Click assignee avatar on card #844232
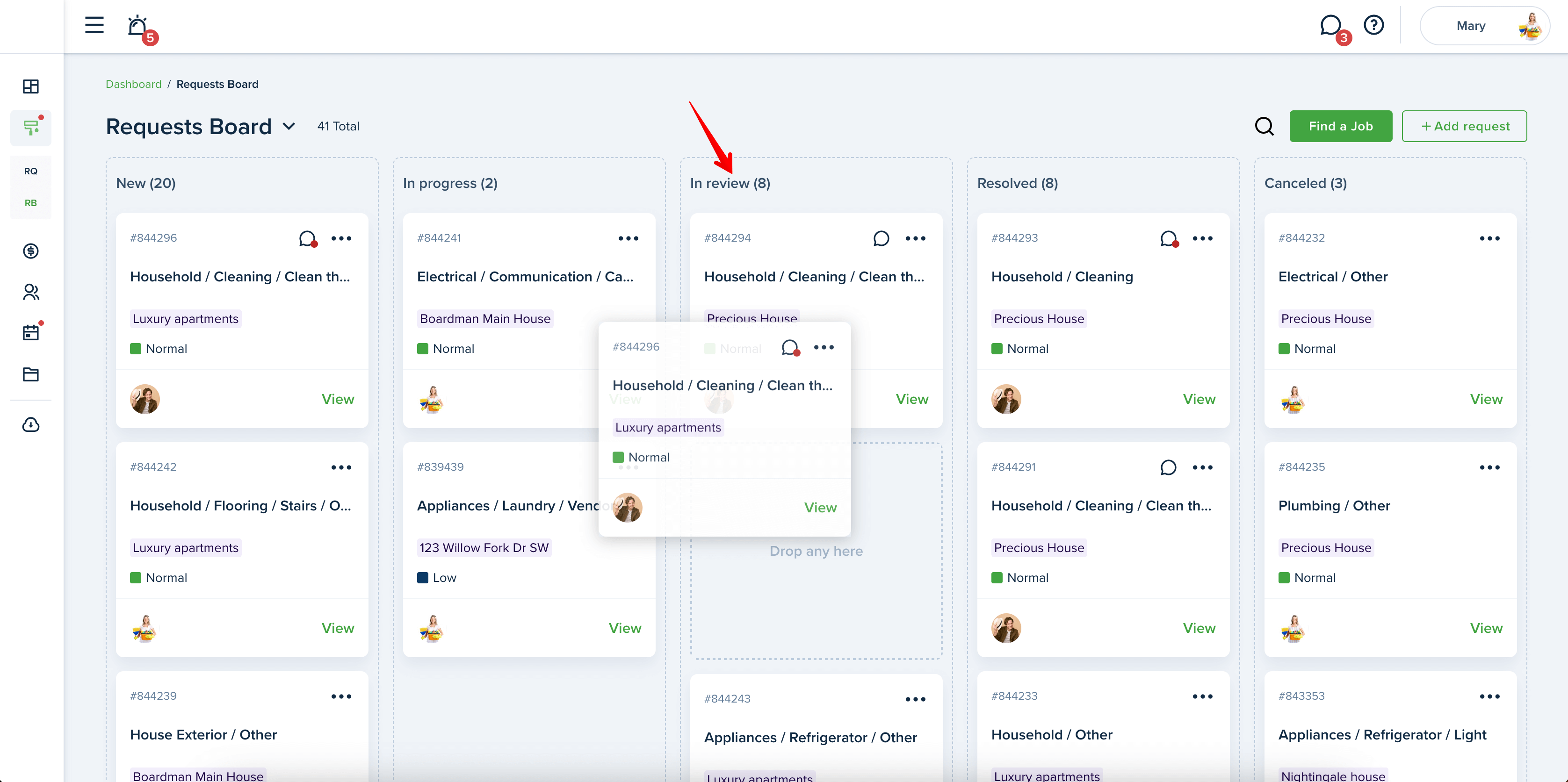Image resolution: width=1568 pixels, height=782 pixels. [x=1293, y=399]
